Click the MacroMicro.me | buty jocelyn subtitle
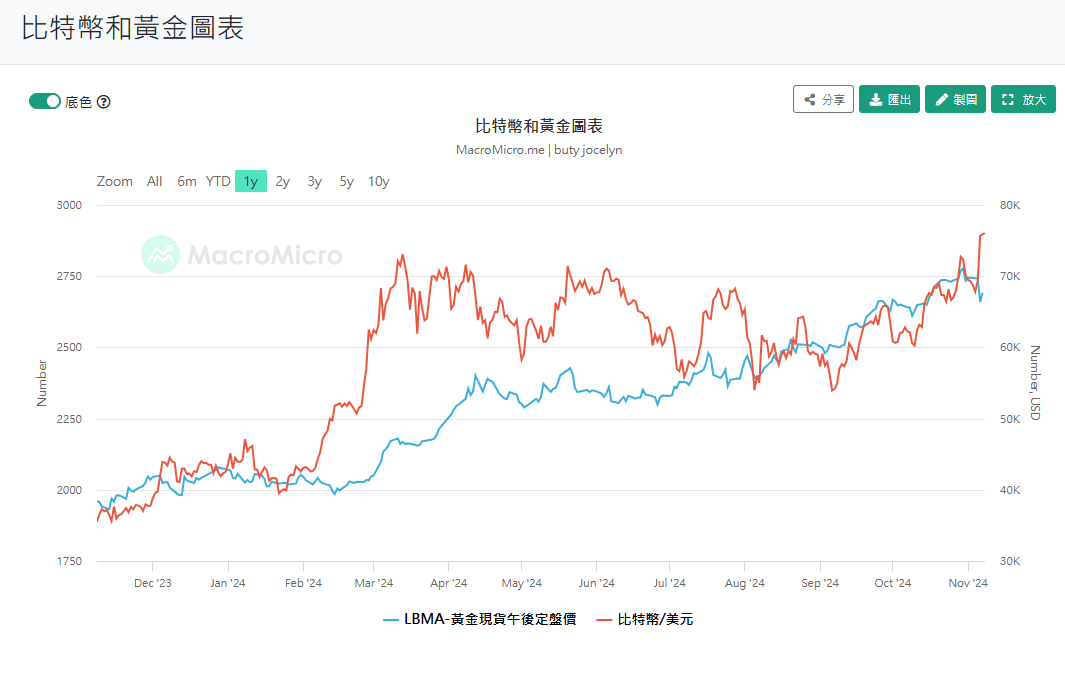 click(x=539, y=150)
